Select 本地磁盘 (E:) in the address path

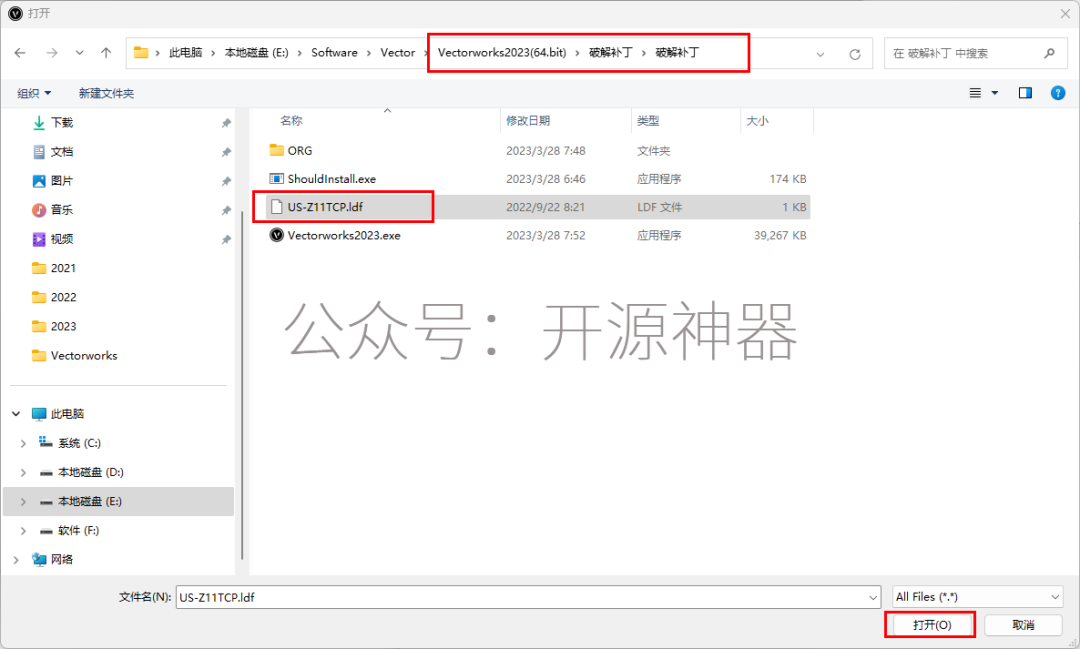256,52
